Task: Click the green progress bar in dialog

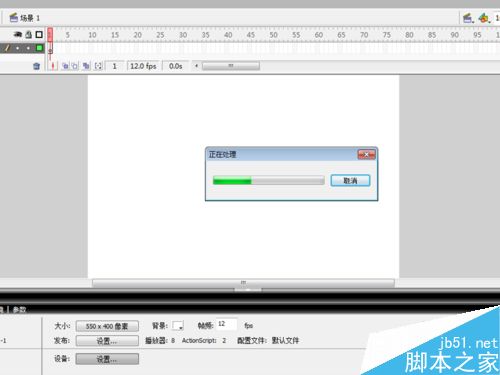Action: point(269,181)
